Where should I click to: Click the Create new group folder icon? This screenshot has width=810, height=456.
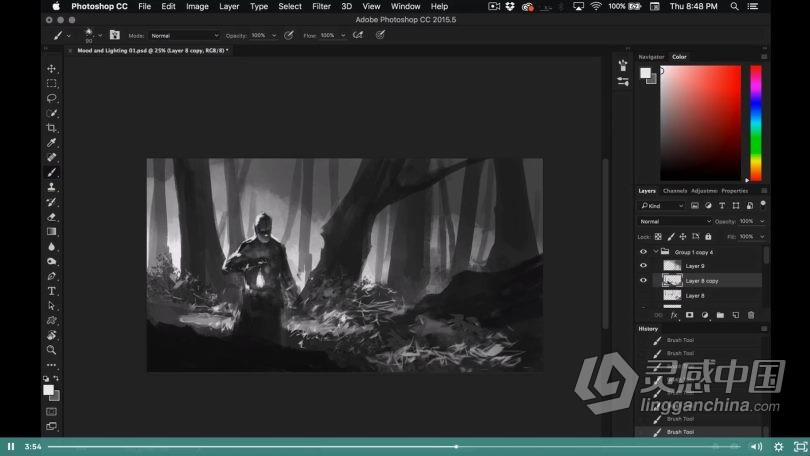click(720, 315)
